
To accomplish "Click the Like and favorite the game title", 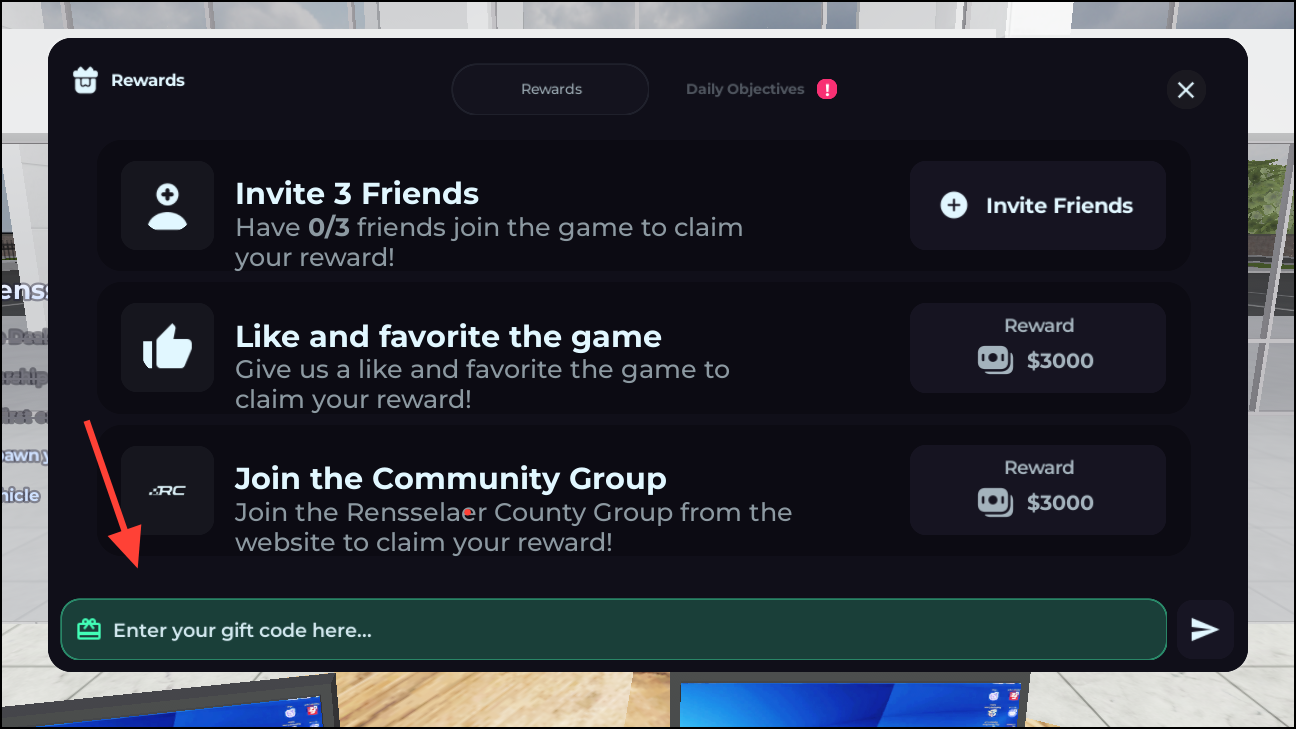I will 448,336.
